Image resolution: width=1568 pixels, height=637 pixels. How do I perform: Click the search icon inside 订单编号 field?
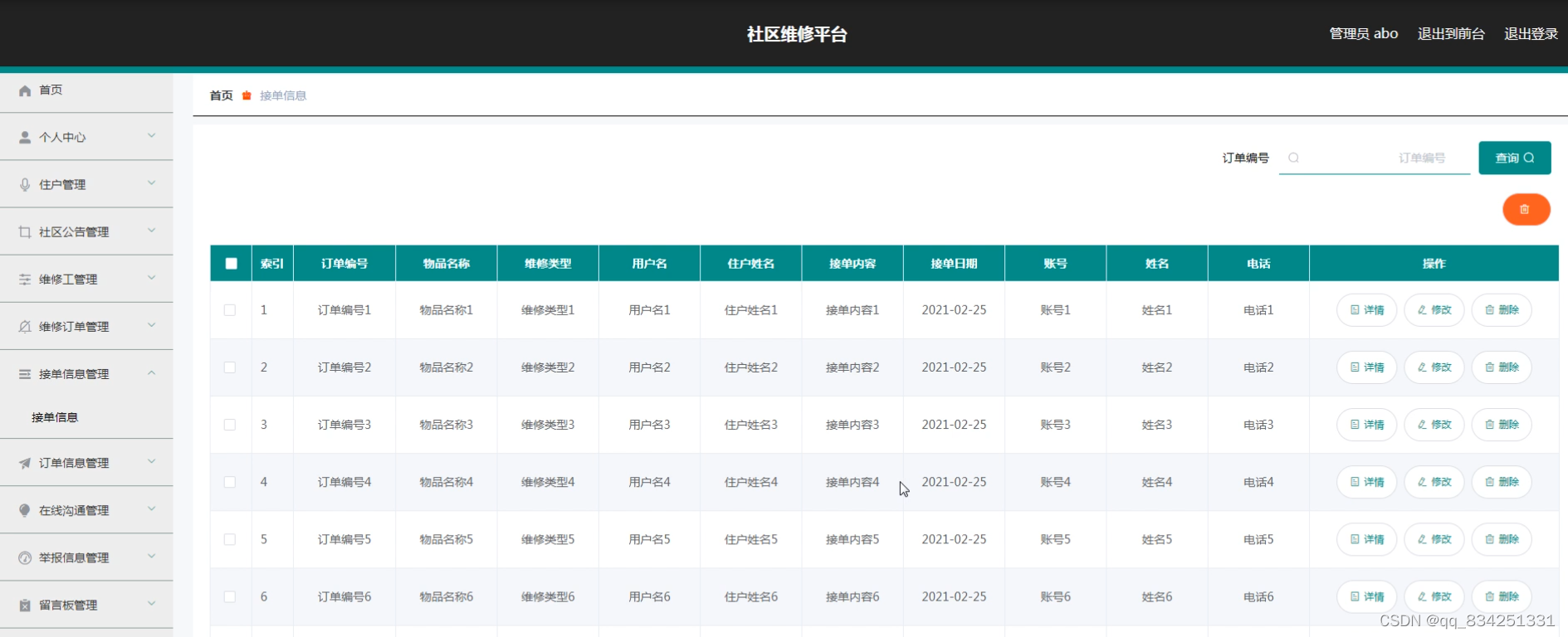[1293, 158]
